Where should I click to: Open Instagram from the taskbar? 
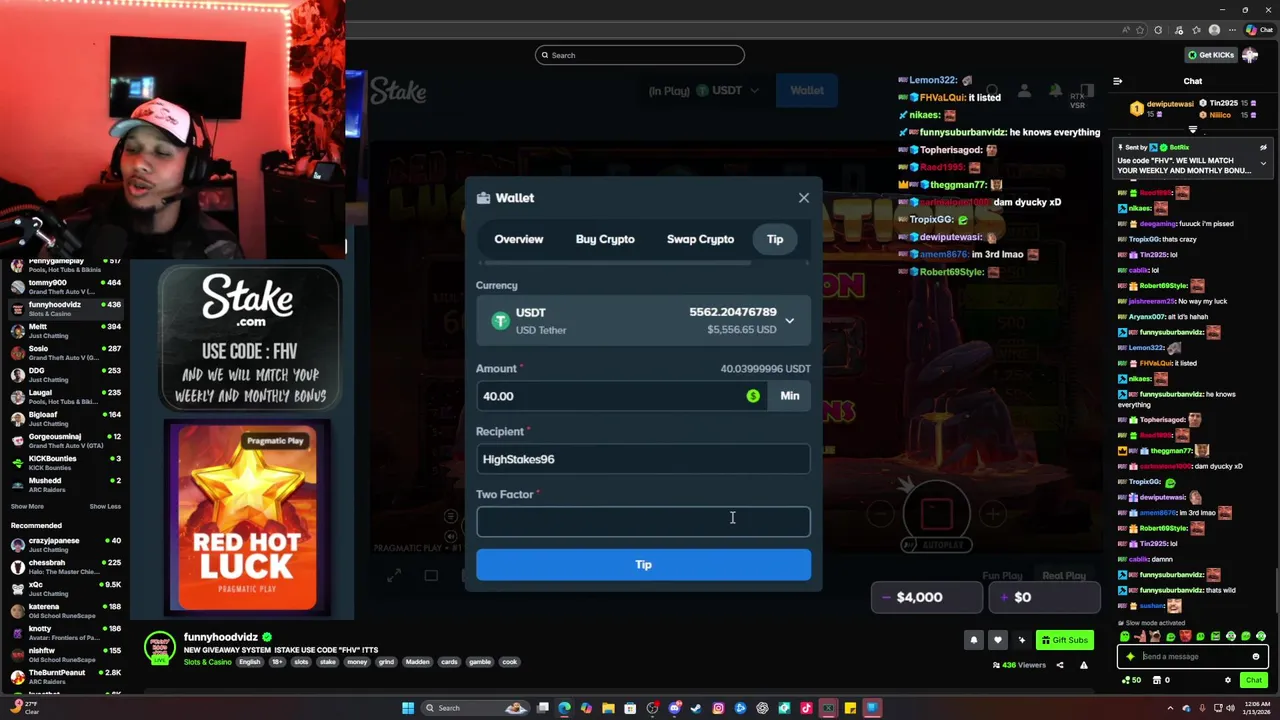point(718,708)
